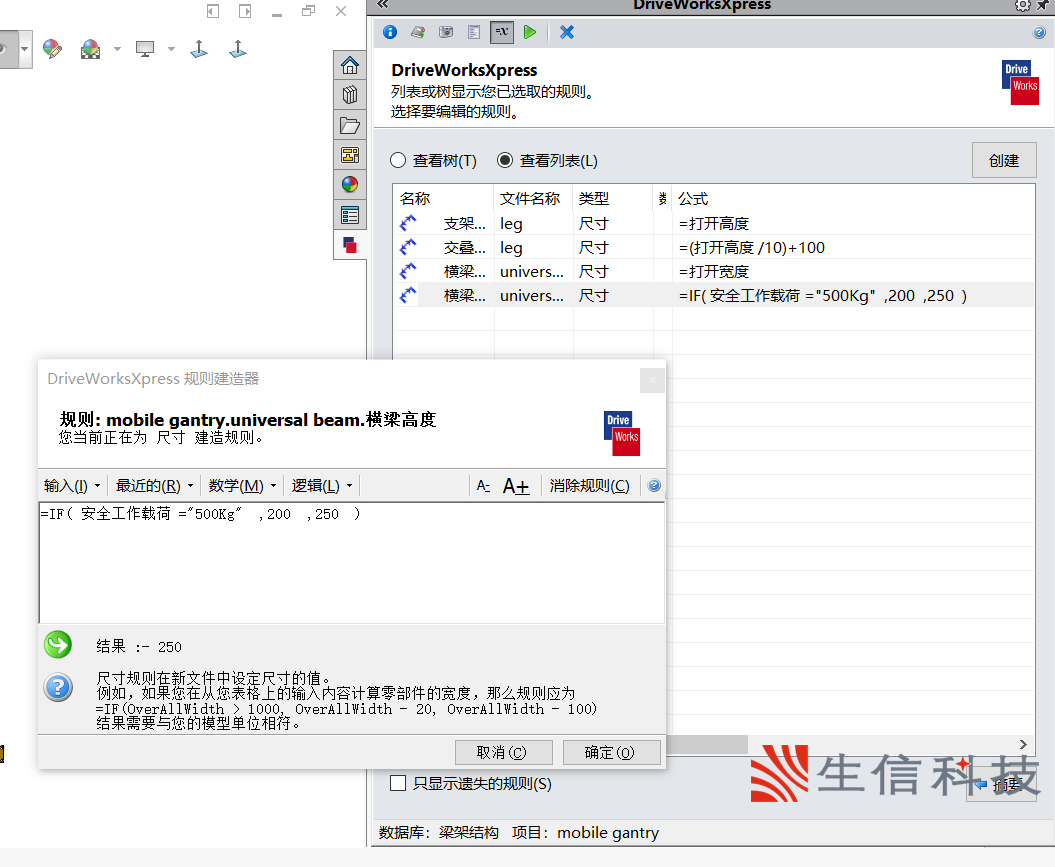
Task: Open the File Explorer task pane tab
Action: 350,125
